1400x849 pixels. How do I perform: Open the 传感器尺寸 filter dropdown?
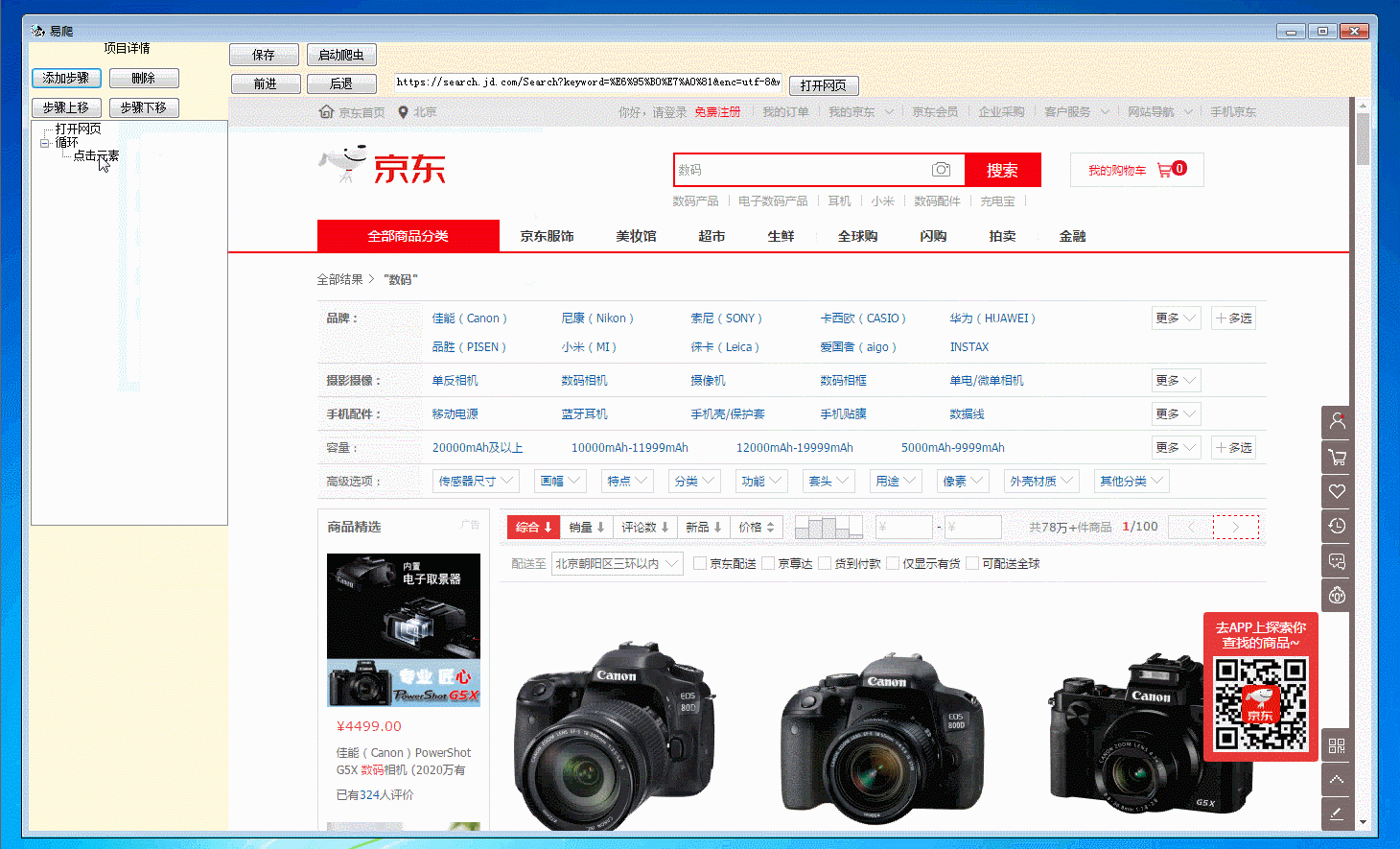tap(477, 481)
